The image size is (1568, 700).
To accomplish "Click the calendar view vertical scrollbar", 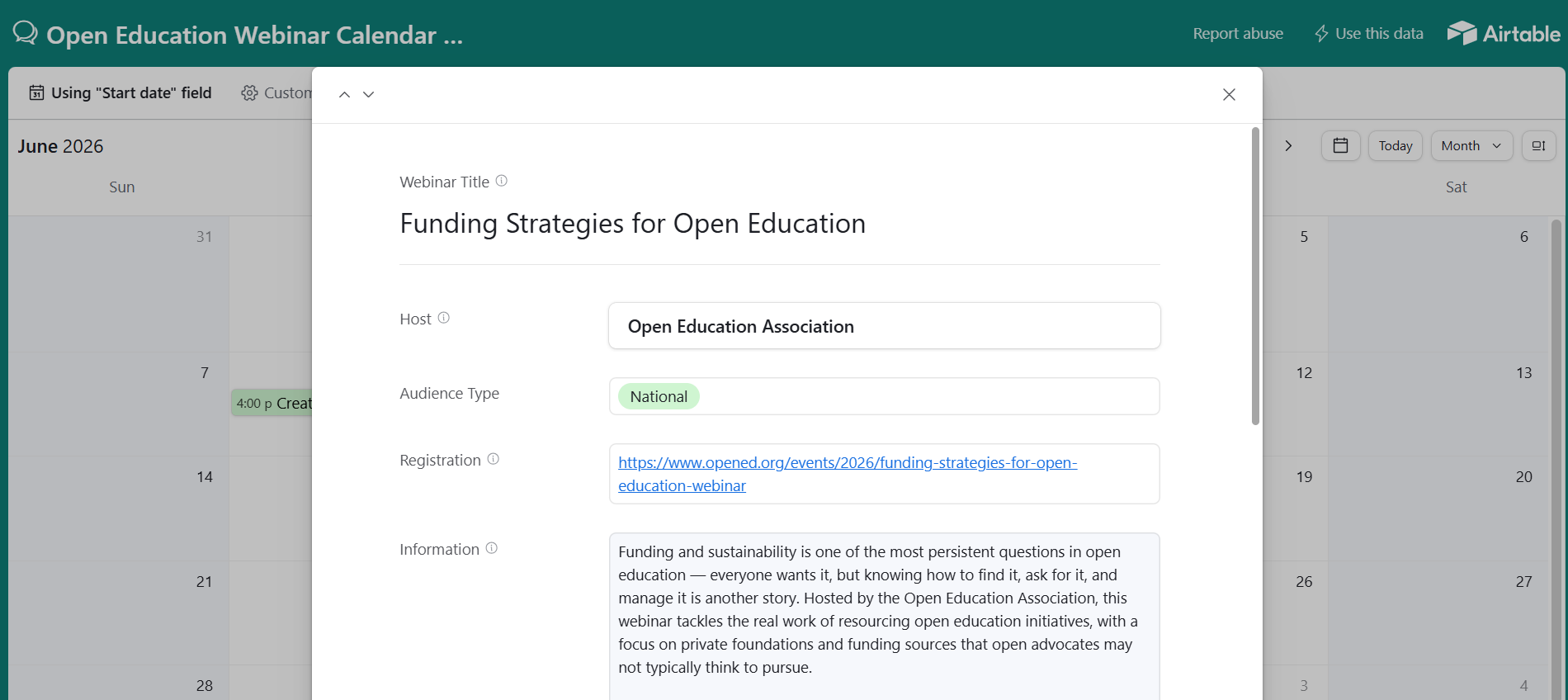I will click(x=1556, y=459).
